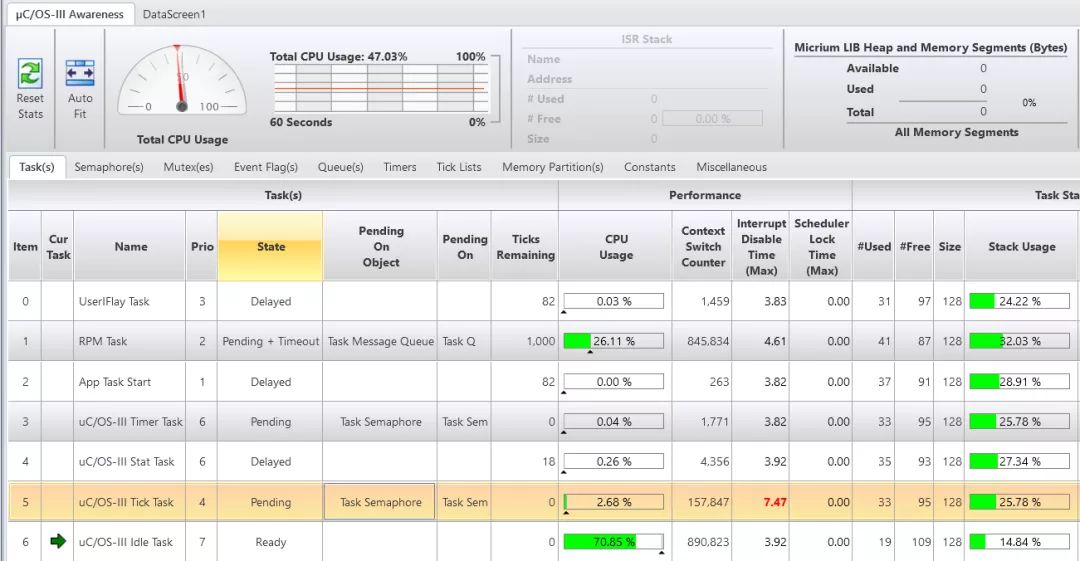The height and width of the screenshot is (561, 1080).
Task: Sort by the Prio column header
Action: [202, 246]
